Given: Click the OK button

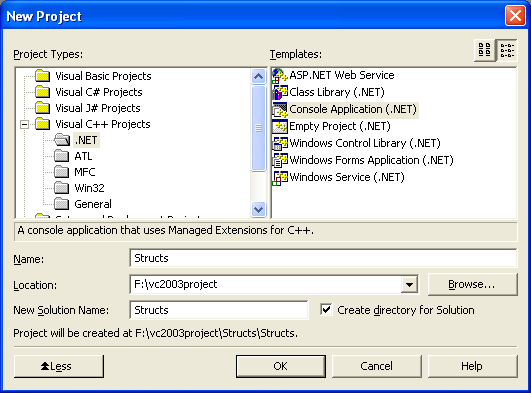Looking at the screenshot, I should 281,366.
